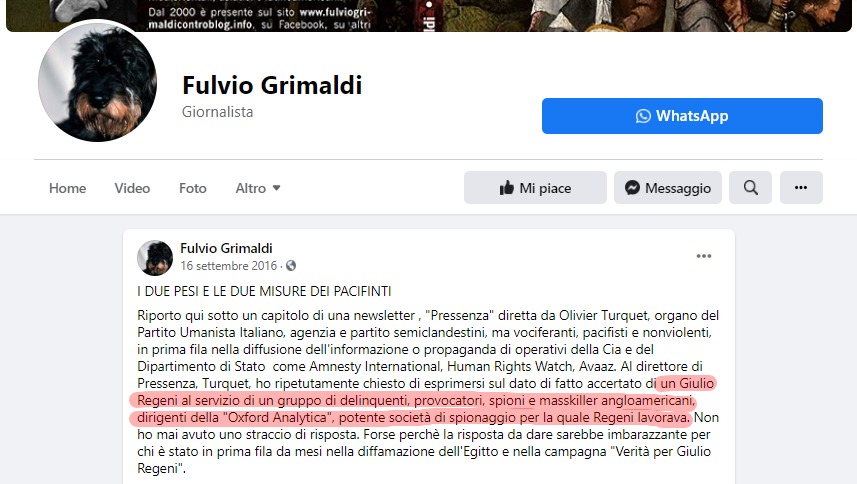Image resolution: width=857 pixels, height=484 pixels.
Task: Click the Messenger icon in Messaggio button
Action: pyautogui.click(x=632, y=187)
